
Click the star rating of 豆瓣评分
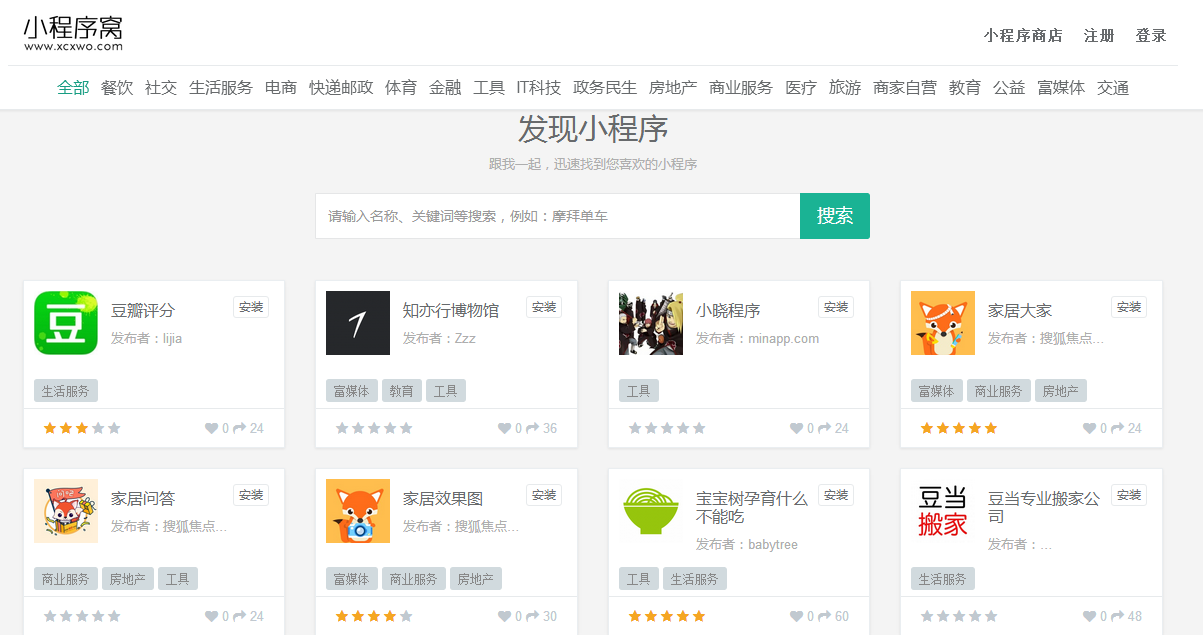pyautogui.click(x=82, y=428)
